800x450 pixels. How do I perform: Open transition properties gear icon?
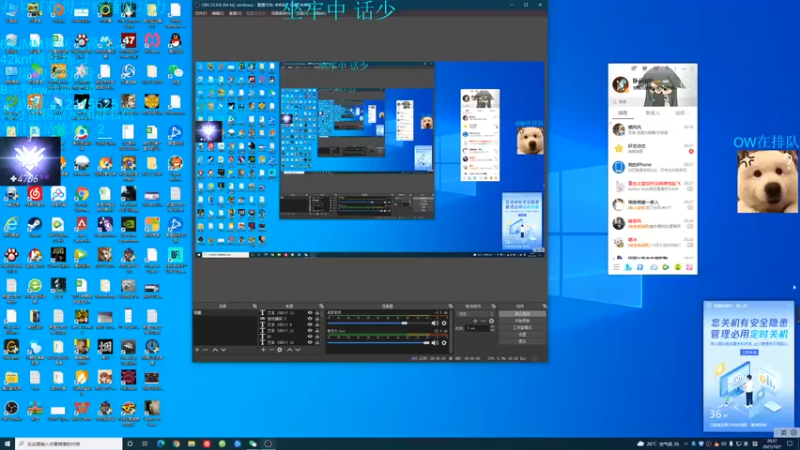(491, 321)
